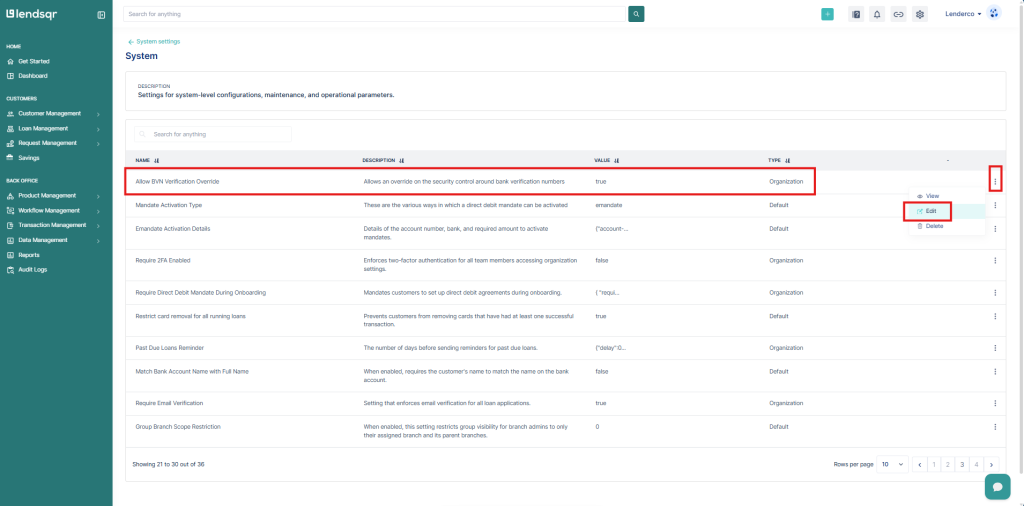Choose Delete from the row context menu

click(933, 226)
